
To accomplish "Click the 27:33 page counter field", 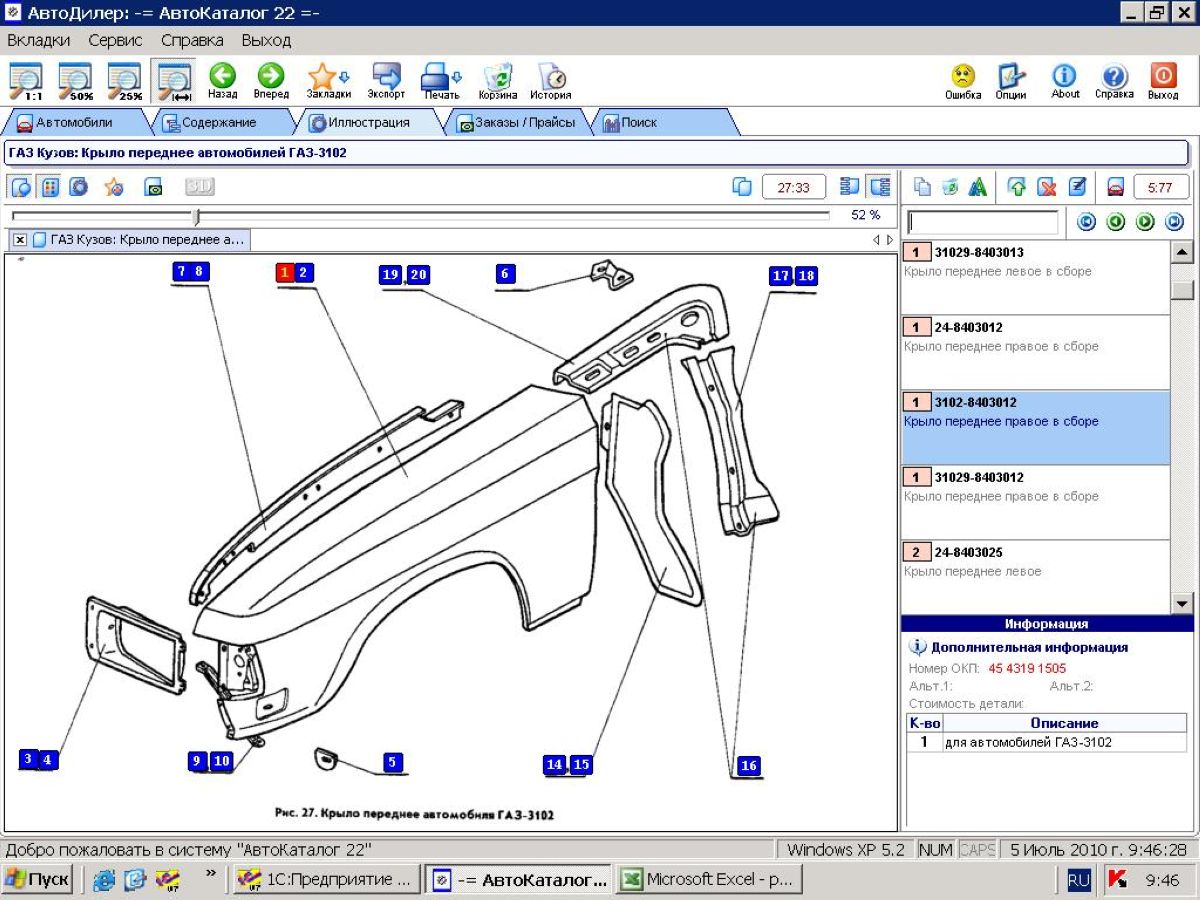I will [x=794, y=187].
